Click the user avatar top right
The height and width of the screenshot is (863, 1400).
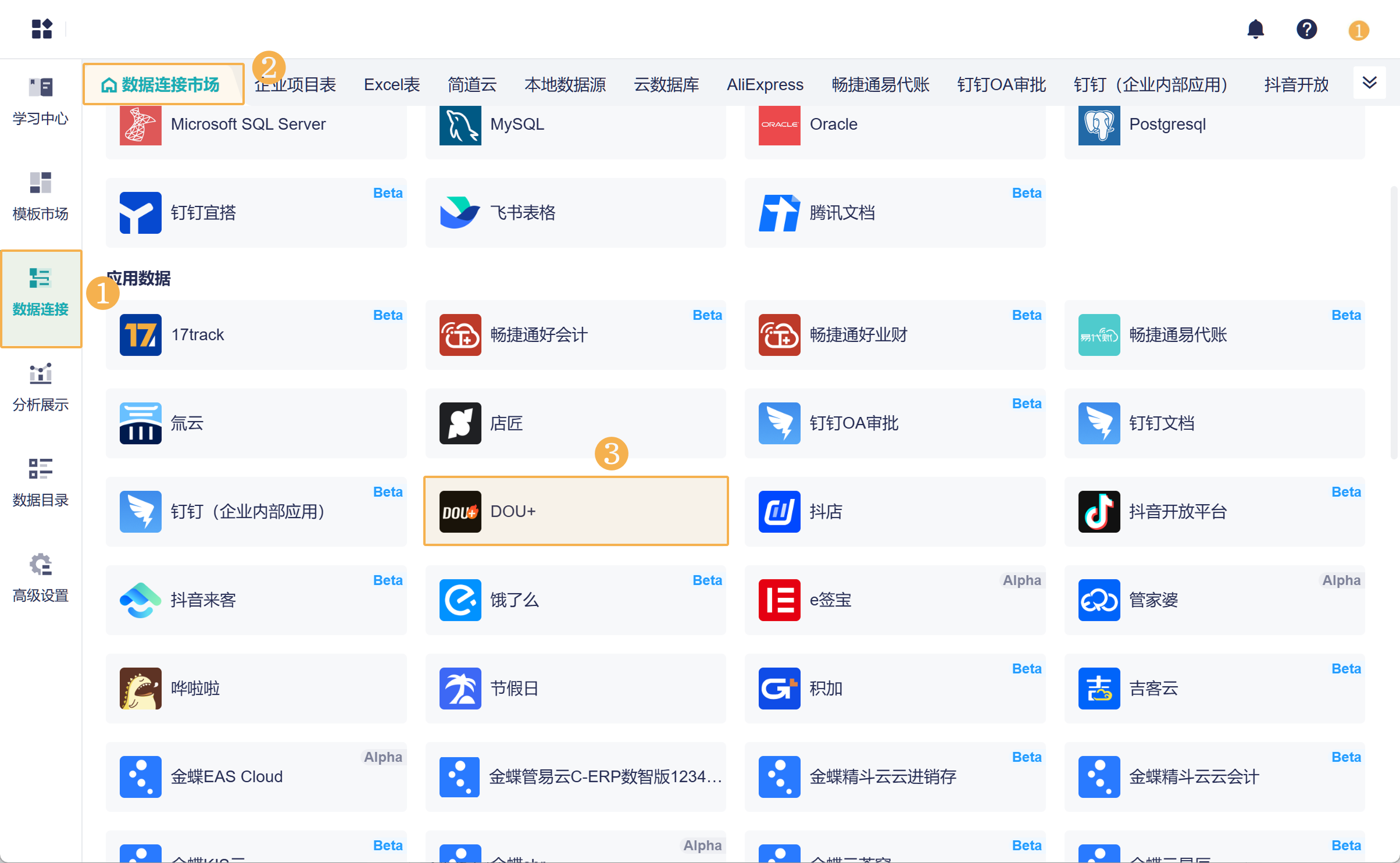[1358, 29]
